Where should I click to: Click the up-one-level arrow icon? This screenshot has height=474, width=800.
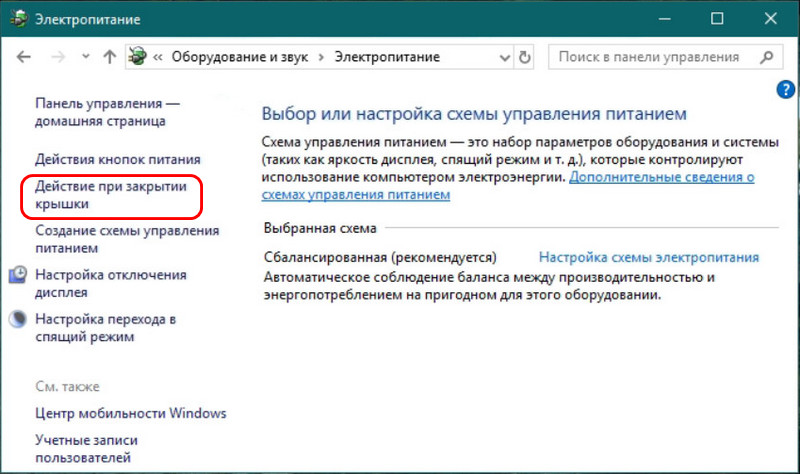point(110,57)
